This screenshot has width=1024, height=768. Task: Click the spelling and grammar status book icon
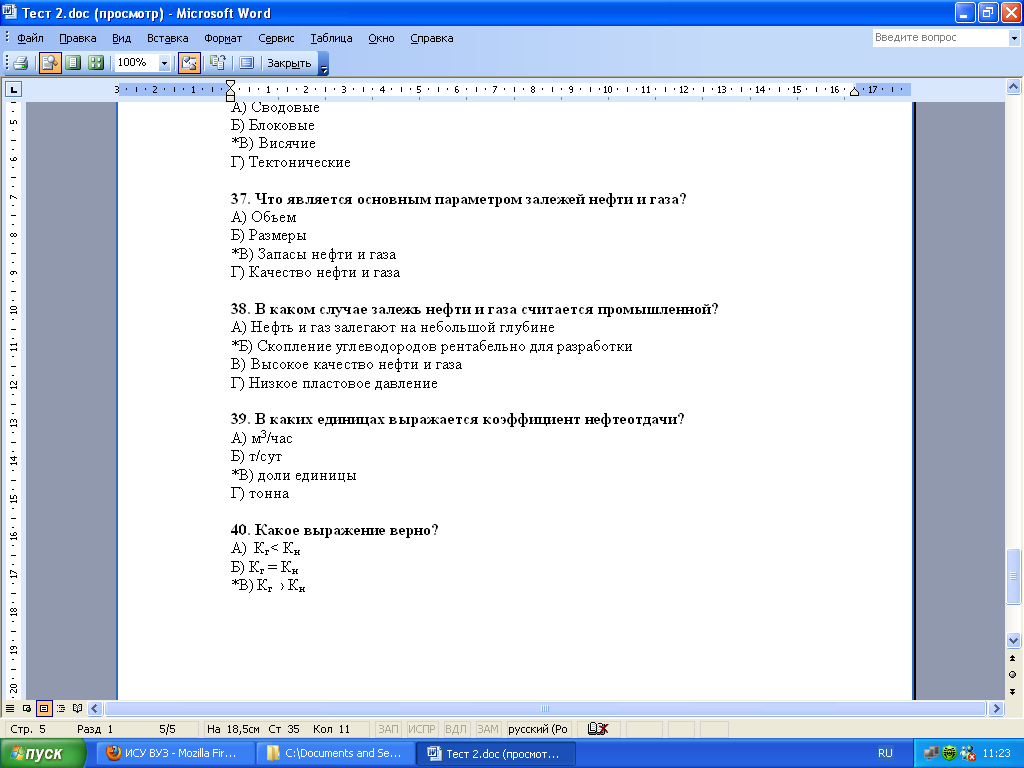point(598,729)
